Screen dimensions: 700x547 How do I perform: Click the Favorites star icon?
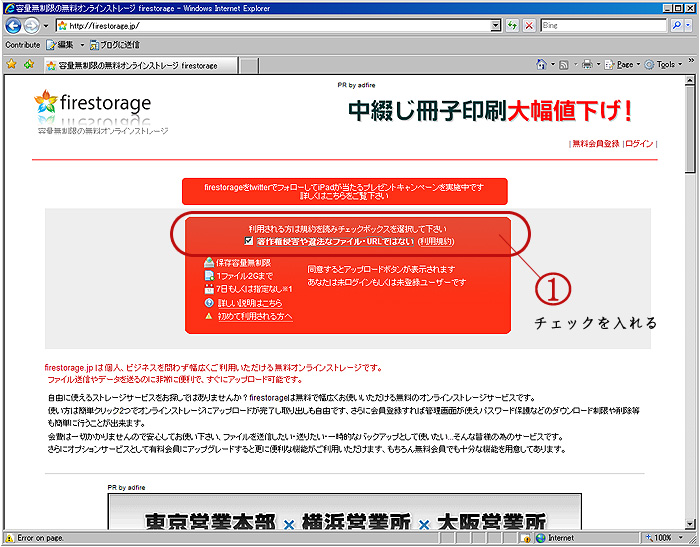click(x=12, y=65)
